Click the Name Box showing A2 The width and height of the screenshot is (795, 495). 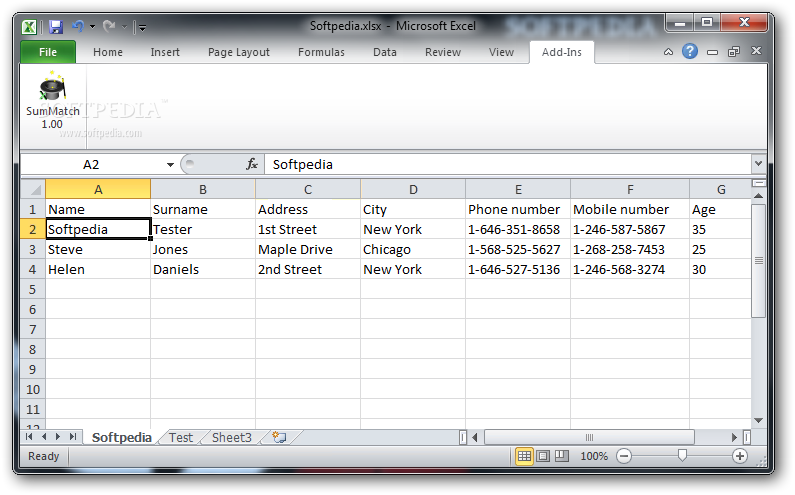pos(92,164)
